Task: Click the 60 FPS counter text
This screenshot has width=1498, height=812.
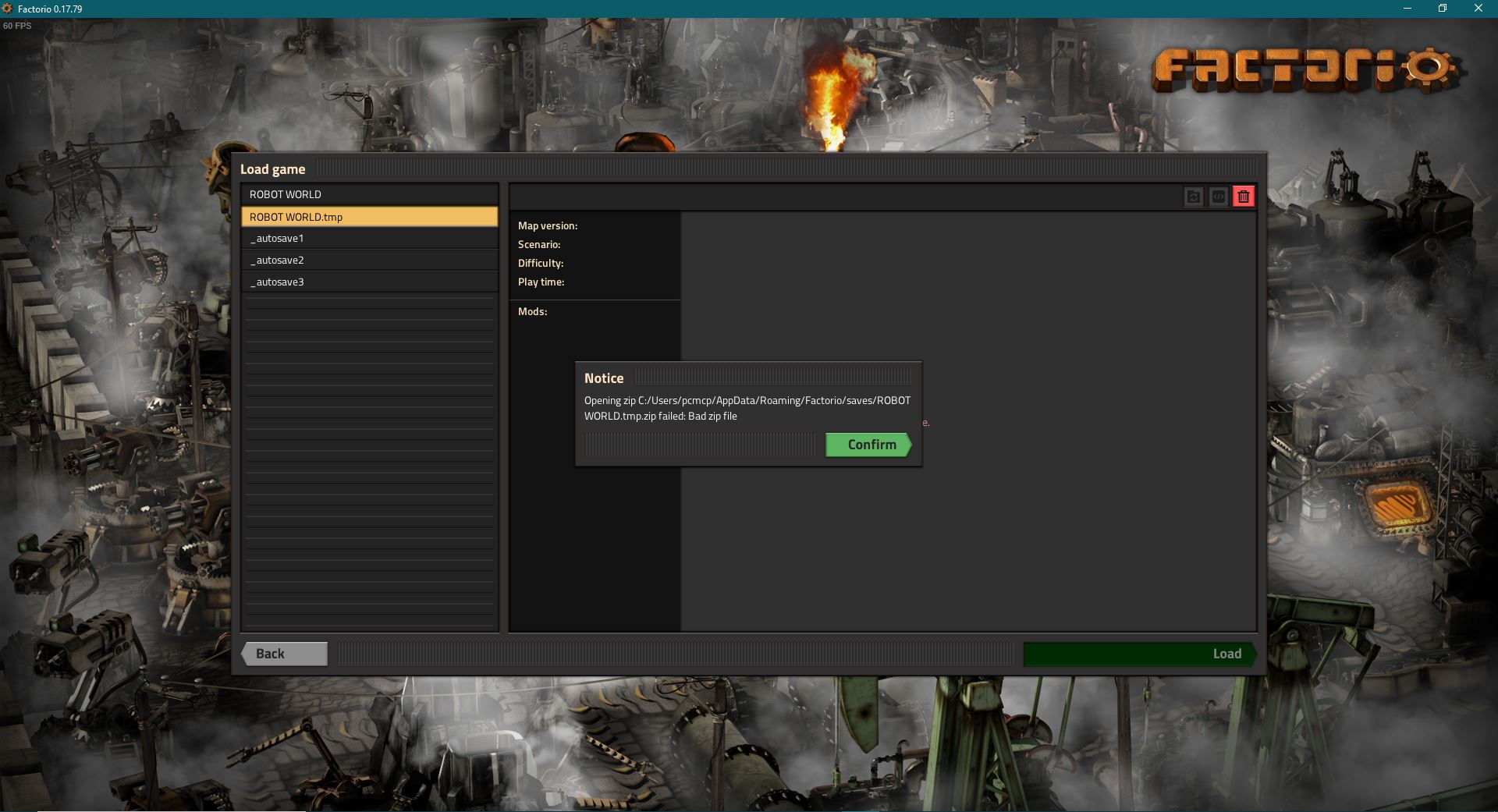Action: [17, 26]
